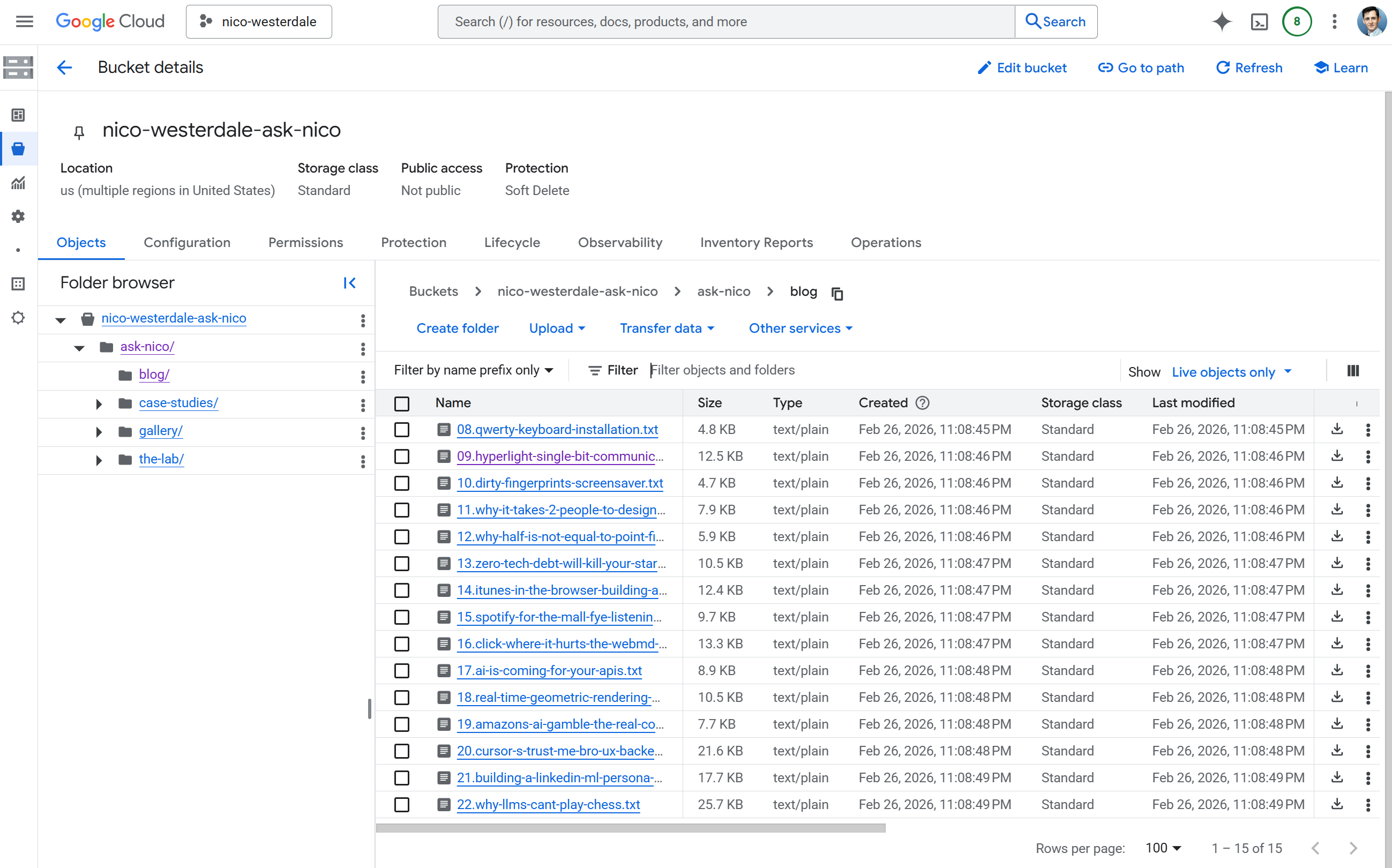Activate Cloud Shell from the top bar
1392x868 pixels.
[1259, 21]
